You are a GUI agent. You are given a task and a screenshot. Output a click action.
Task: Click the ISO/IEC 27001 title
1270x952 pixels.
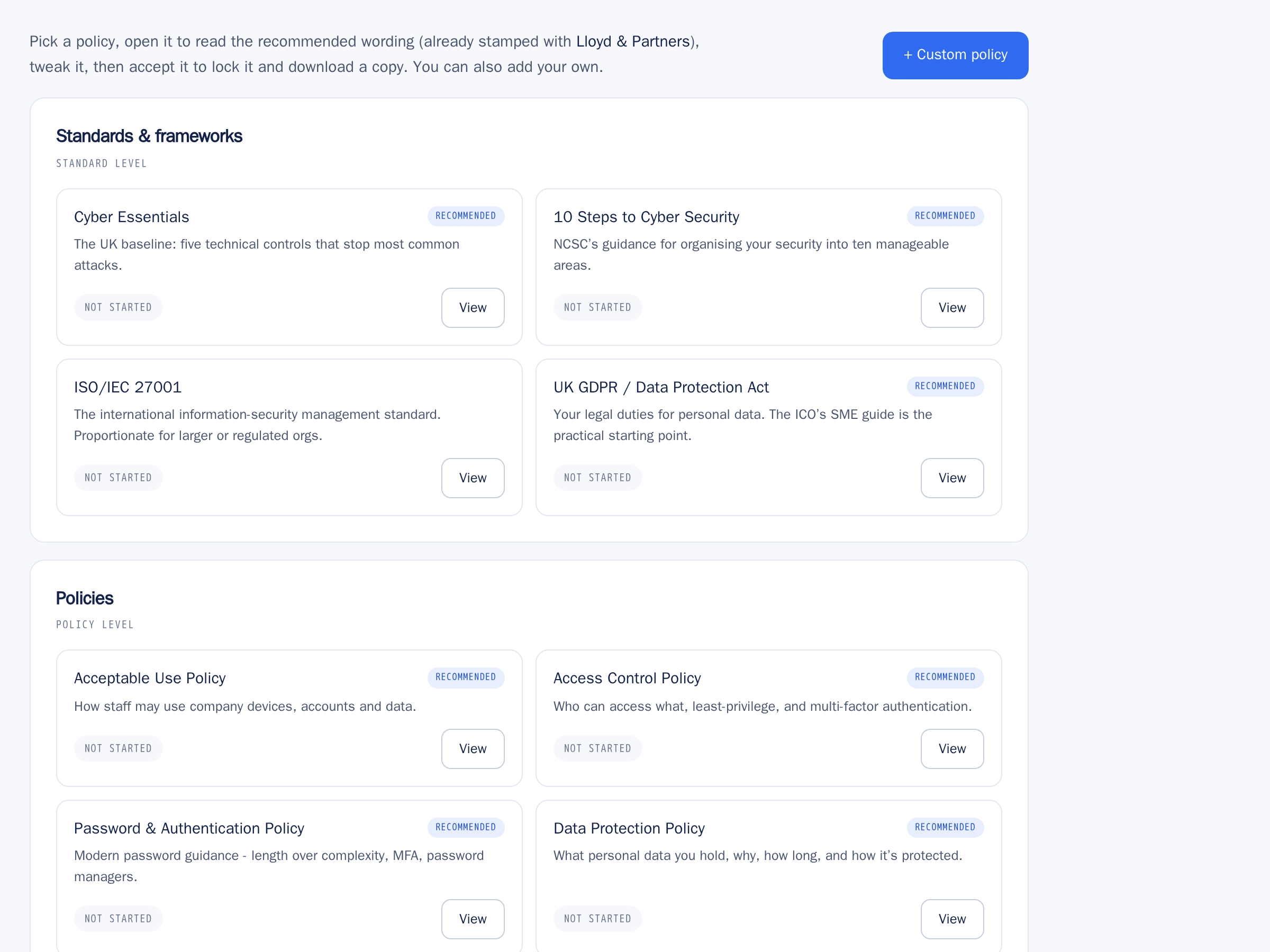click(128, 387)
